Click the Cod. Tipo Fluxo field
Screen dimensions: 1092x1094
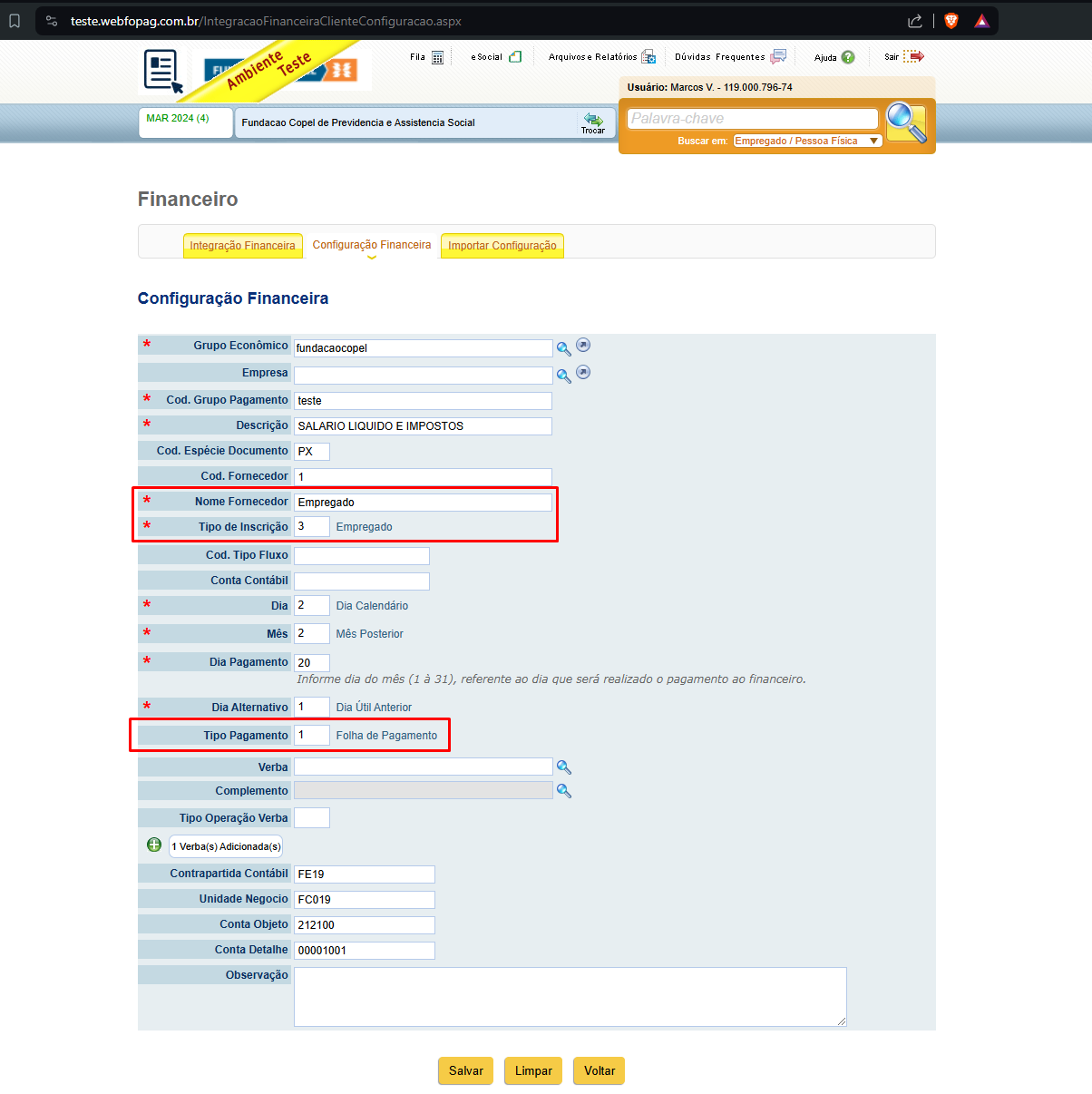point(362,556)
